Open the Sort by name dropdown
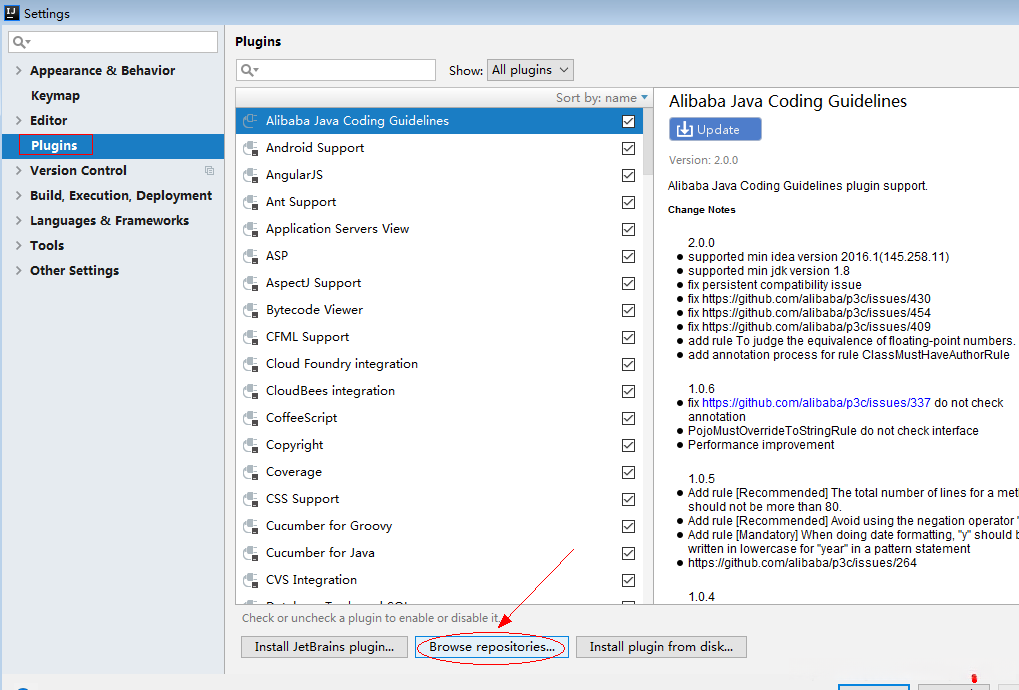Image resolution: width=1019 pixels, height=690 pixels. click(602, 97)
